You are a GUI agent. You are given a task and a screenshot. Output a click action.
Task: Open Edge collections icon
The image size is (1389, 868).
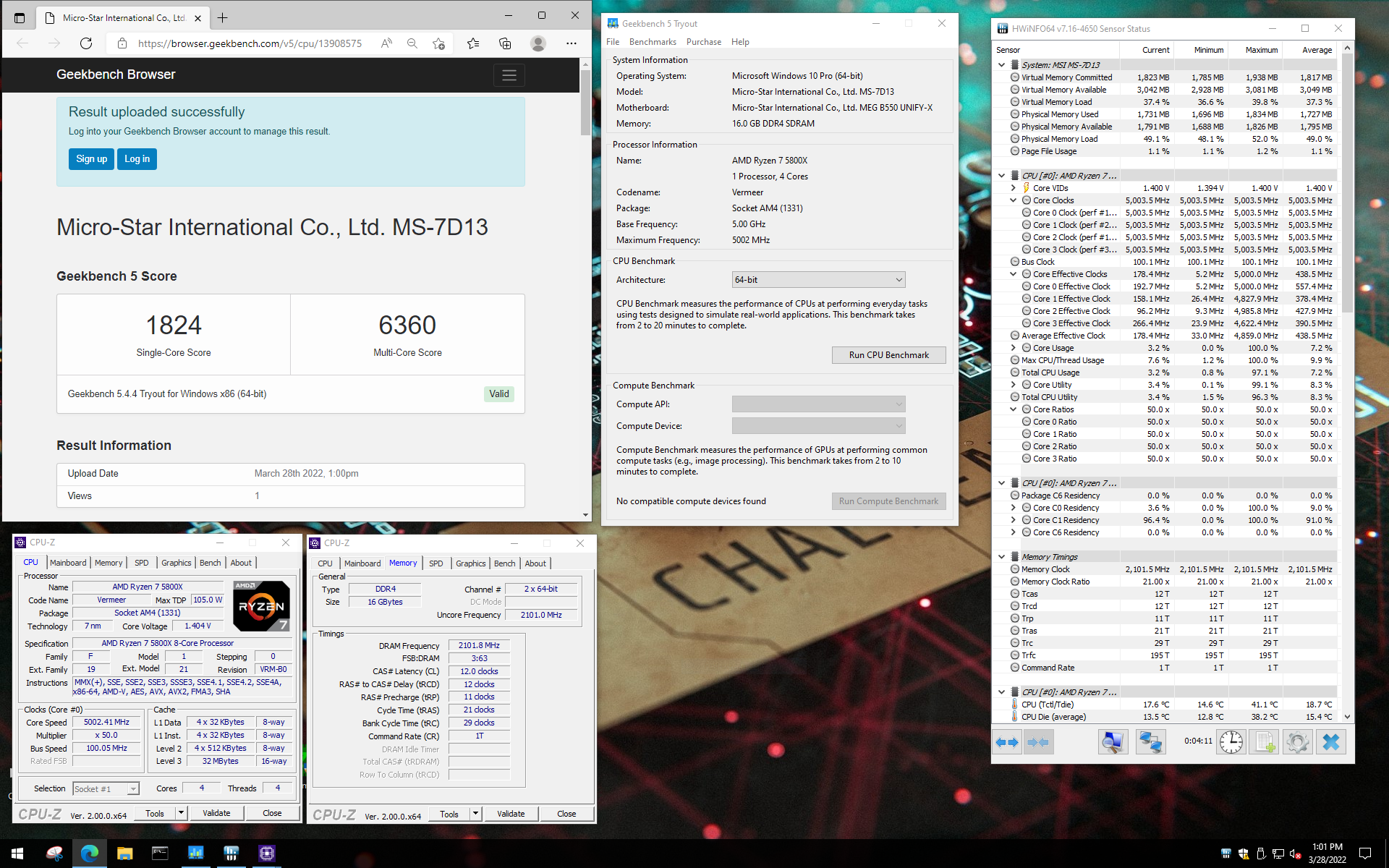click(x=505, y=43)
